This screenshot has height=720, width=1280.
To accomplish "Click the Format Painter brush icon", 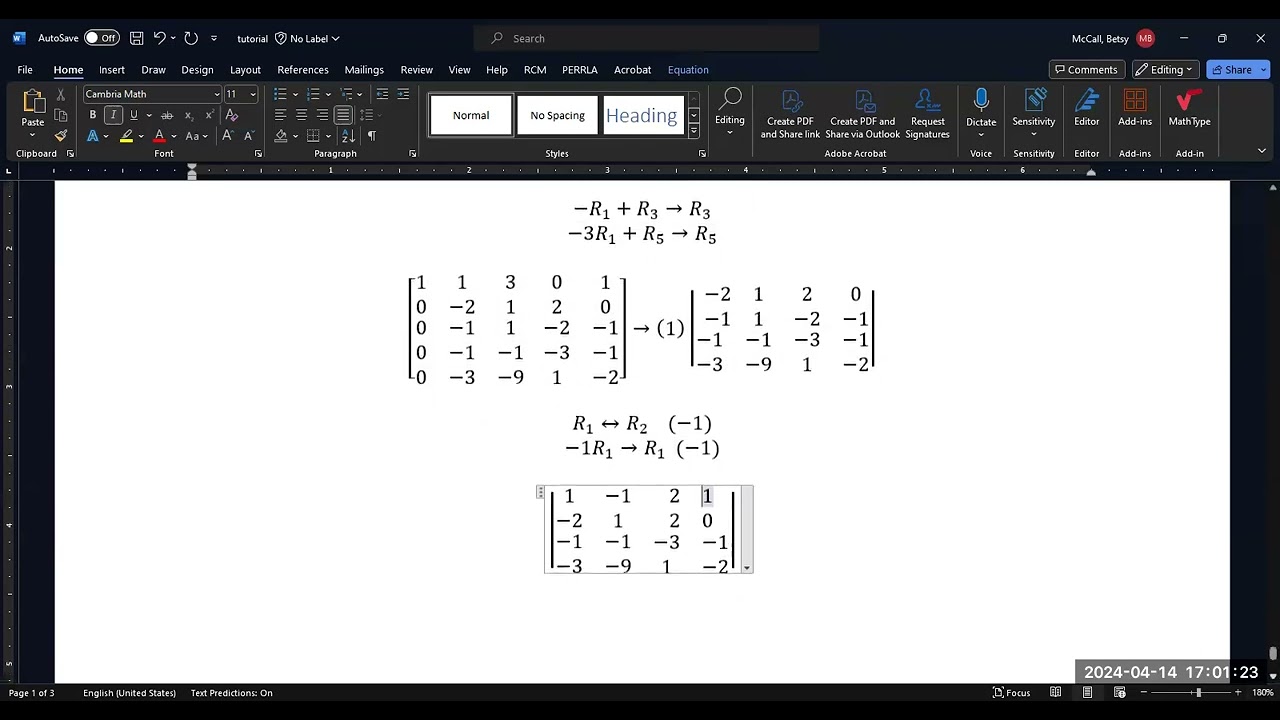I will (61, 135).
